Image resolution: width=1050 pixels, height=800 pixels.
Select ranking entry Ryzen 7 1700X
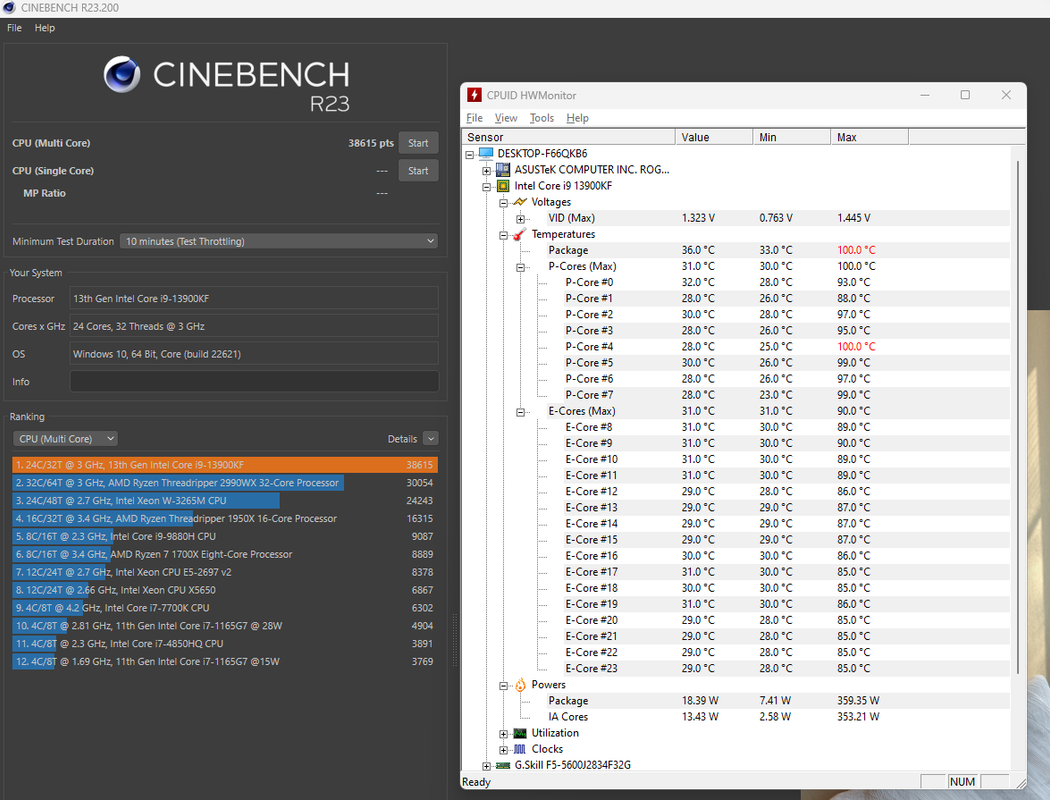[225, 554]
